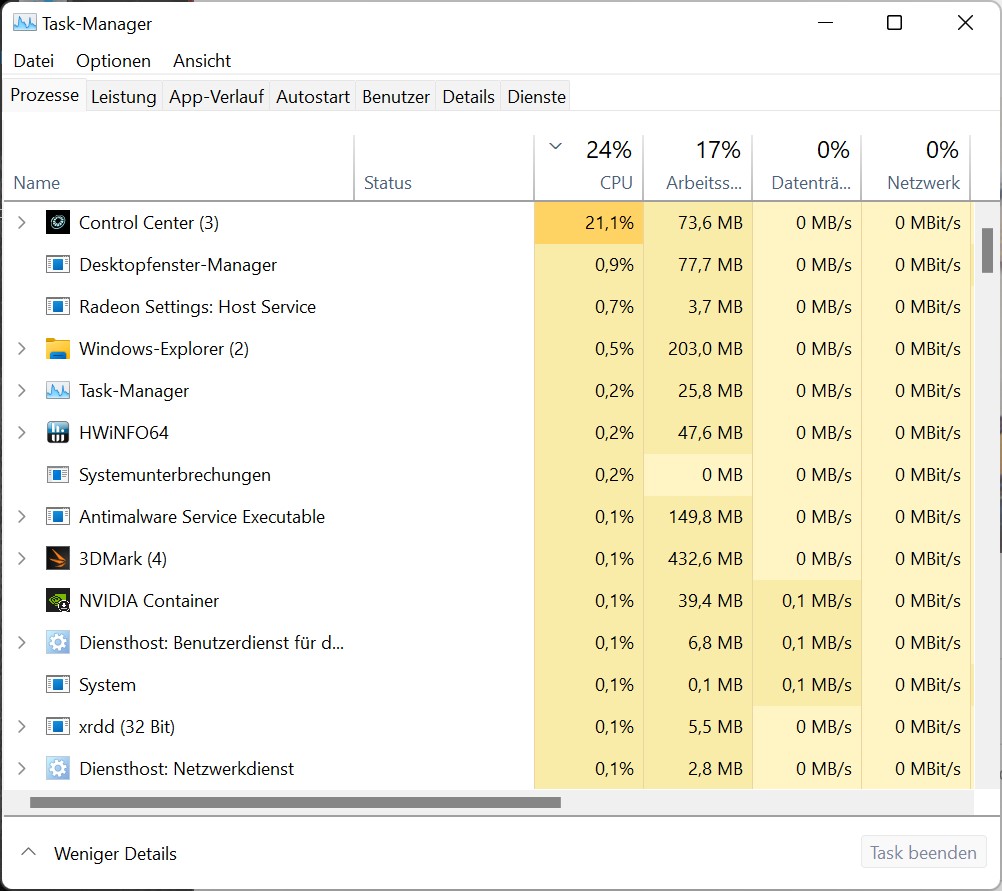Image resolution: width=1002 pixels, height=891 pixels.
Task: Click the Control Center process icon
Action: pos(58,223)
